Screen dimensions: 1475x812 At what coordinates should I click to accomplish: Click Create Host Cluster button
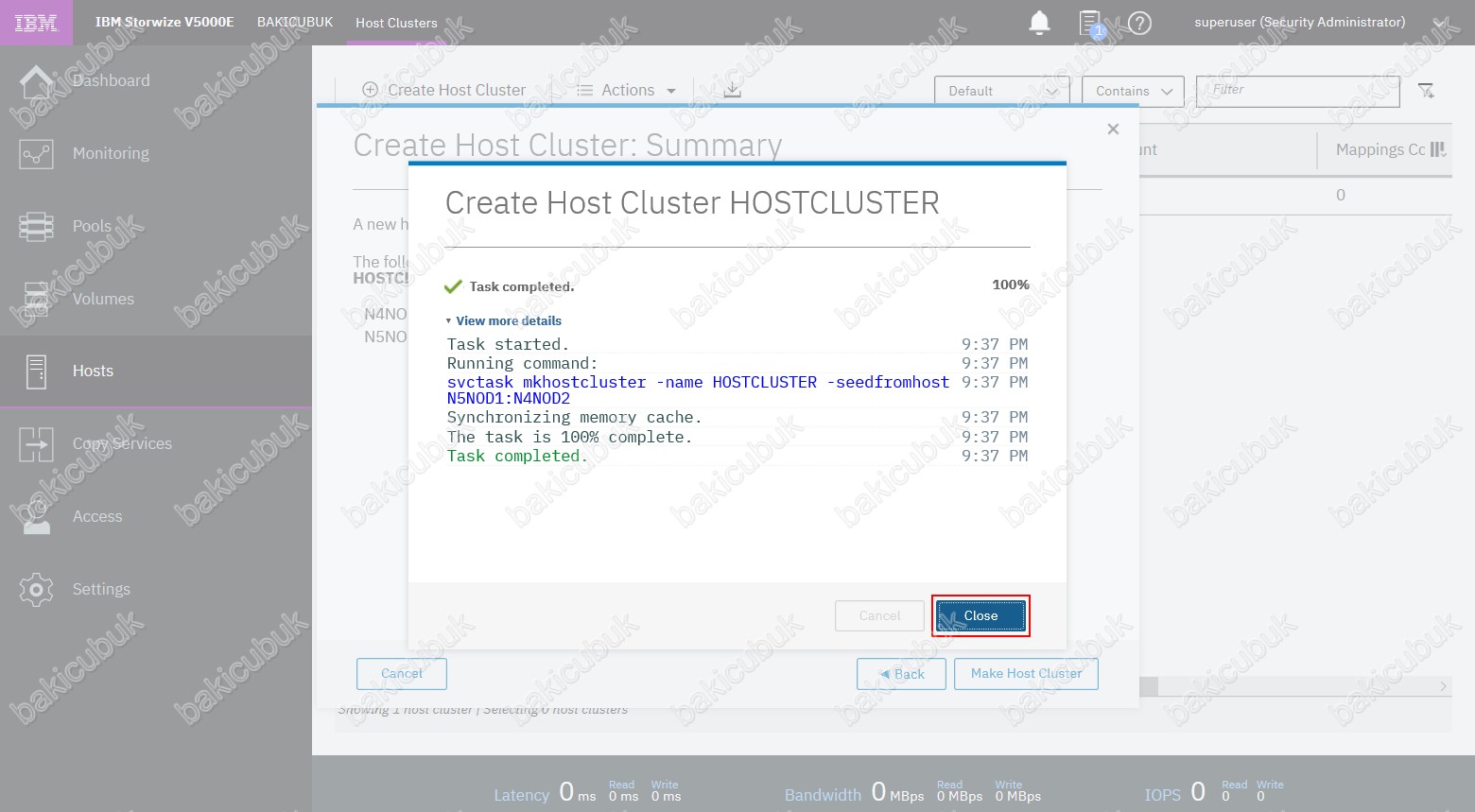click(444, 90)
